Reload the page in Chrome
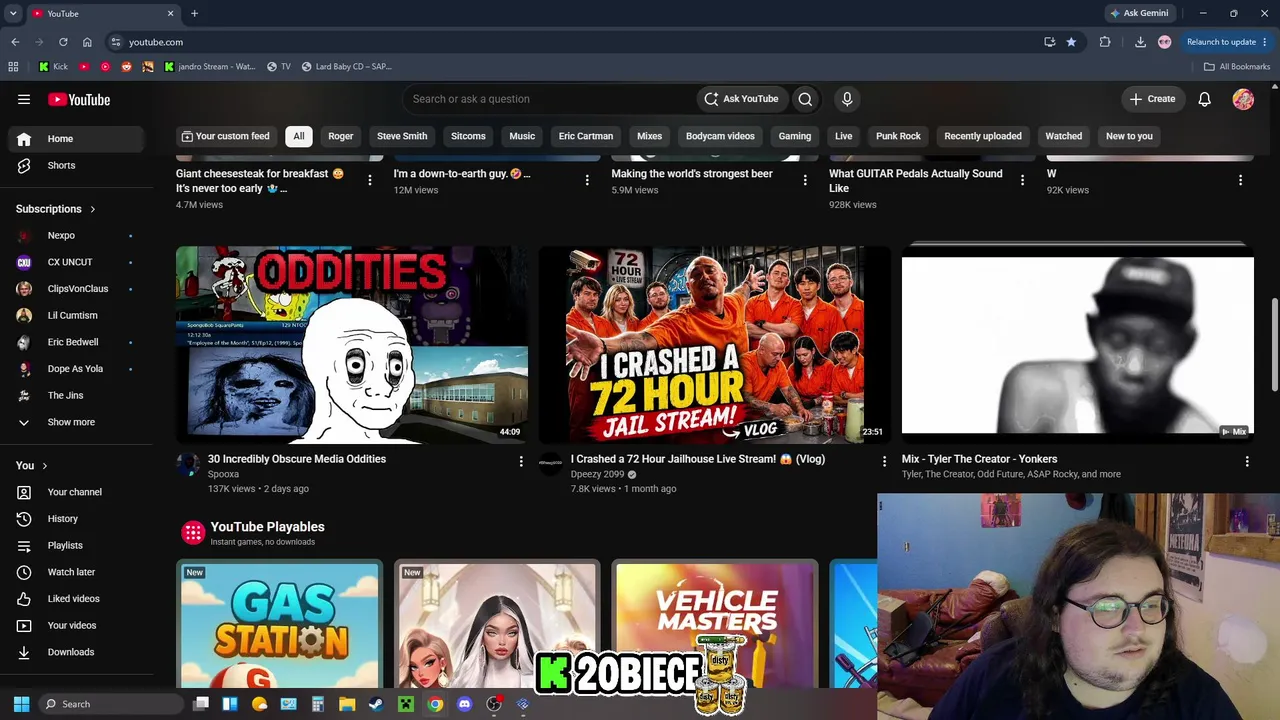This screenshot has height=720, width=1280. [x=63, y=42]
